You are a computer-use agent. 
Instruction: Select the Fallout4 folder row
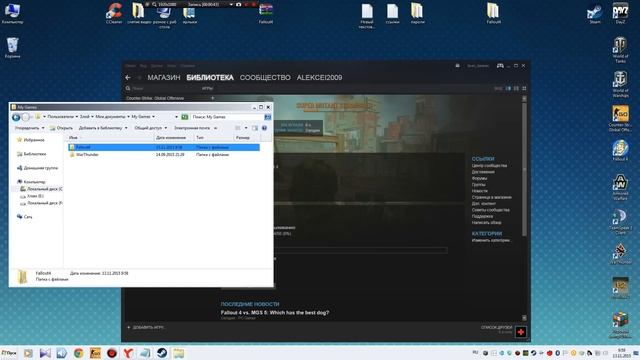pyautogui.click(x=164, y=147)
